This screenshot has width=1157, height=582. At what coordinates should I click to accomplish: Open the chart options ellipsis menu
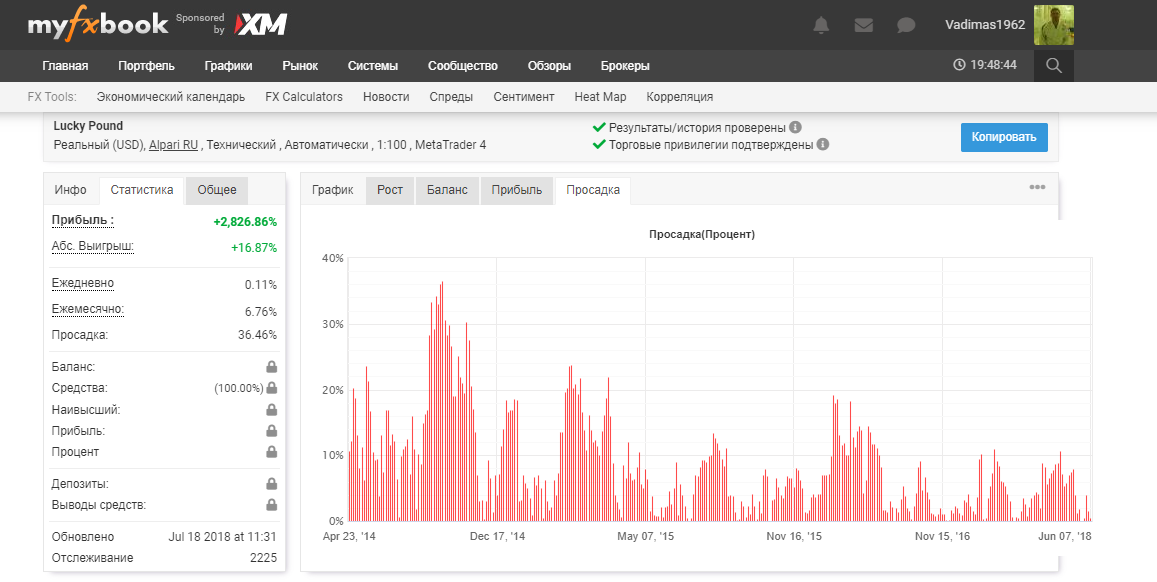(x=1037, y=186)
